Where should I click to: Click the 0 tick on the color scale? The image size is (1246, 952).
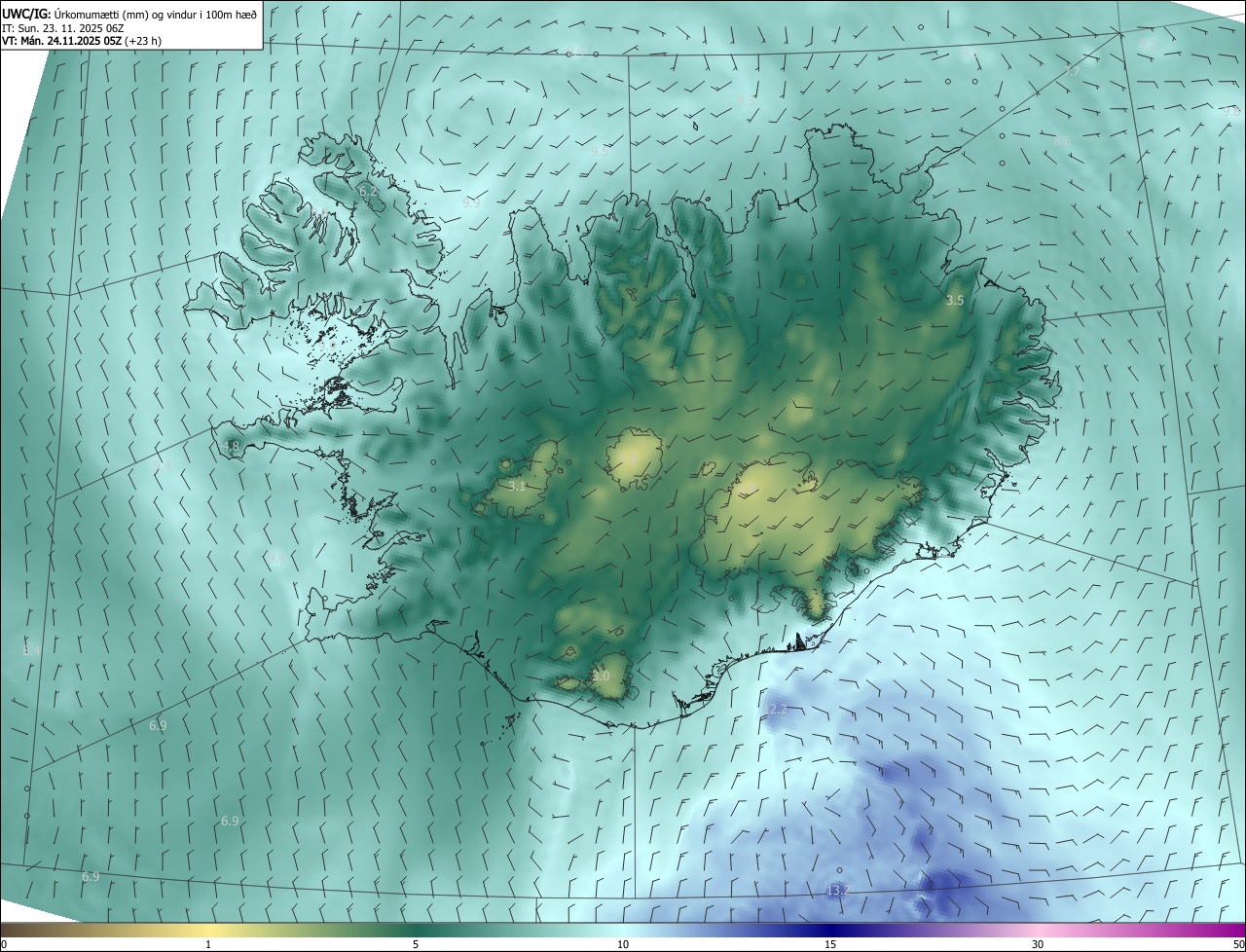tap(4, 944)
